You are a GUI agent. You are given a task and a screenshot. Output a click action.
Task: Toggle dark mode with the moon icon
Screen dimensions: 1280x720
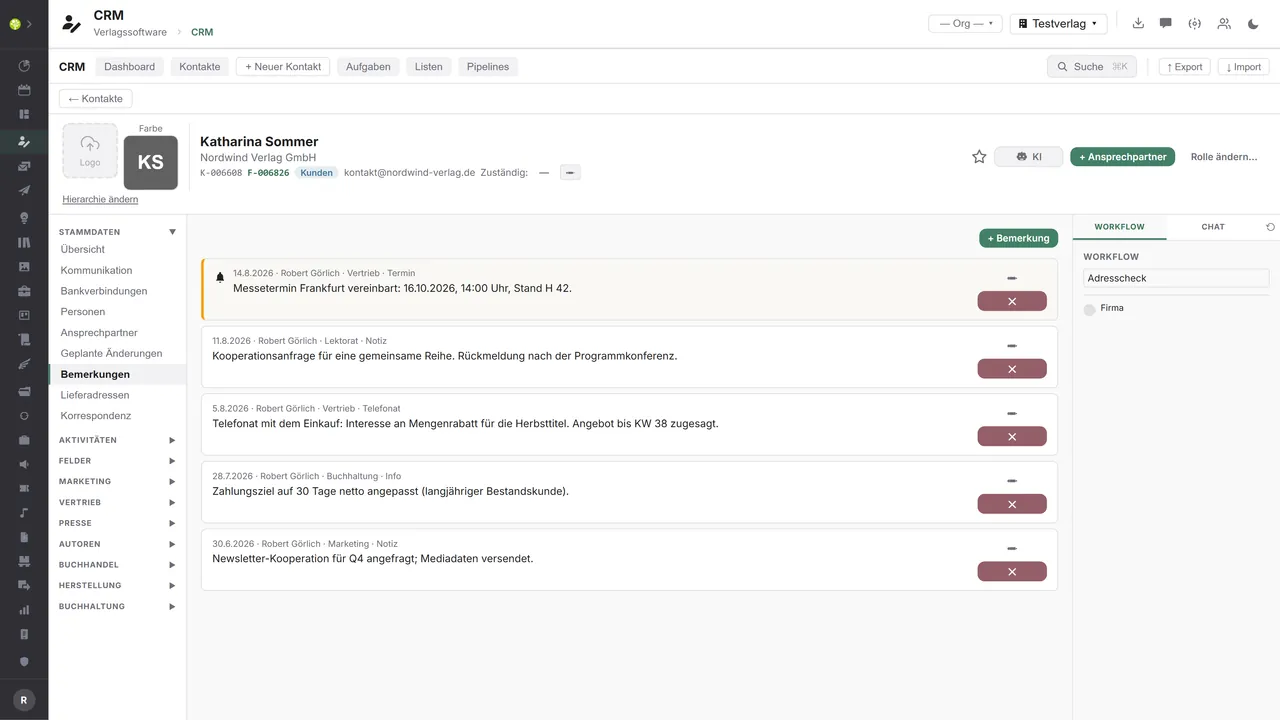tap(1254, 23)
